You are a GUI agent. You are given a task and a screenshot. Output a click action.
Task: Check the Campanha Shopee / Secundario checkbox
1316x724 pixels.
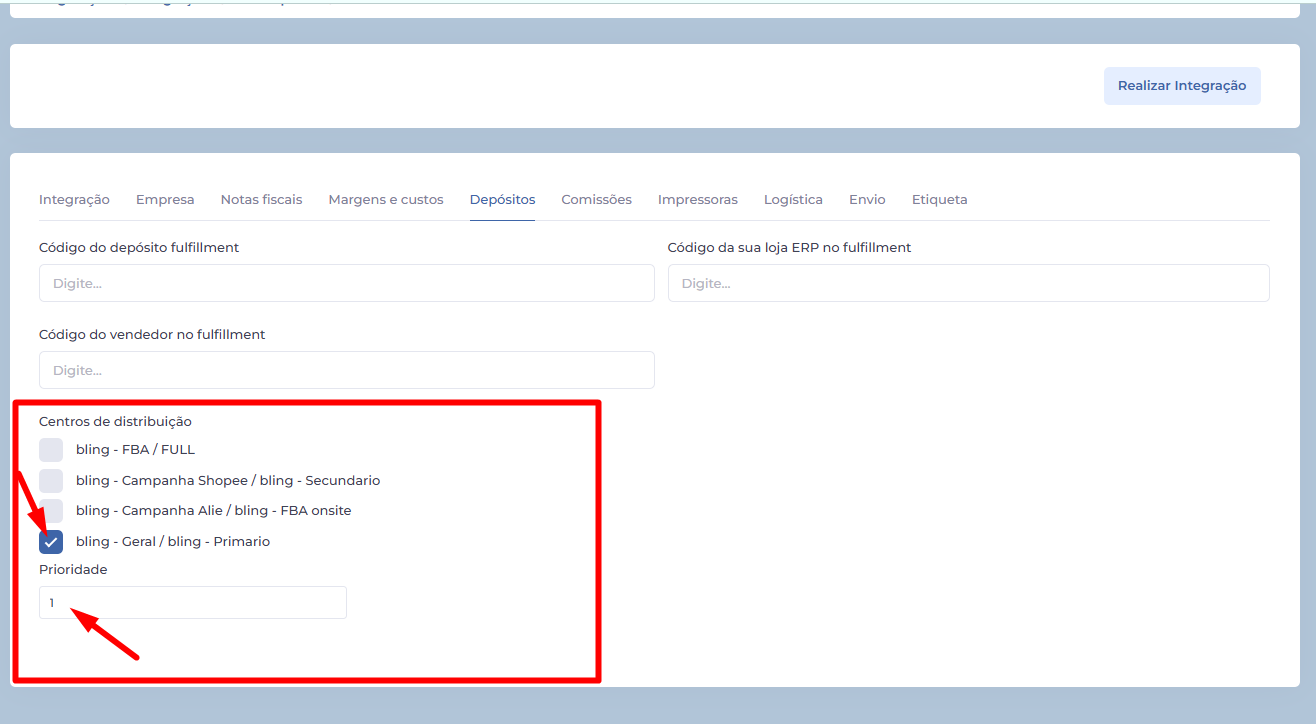coord(51,481)
